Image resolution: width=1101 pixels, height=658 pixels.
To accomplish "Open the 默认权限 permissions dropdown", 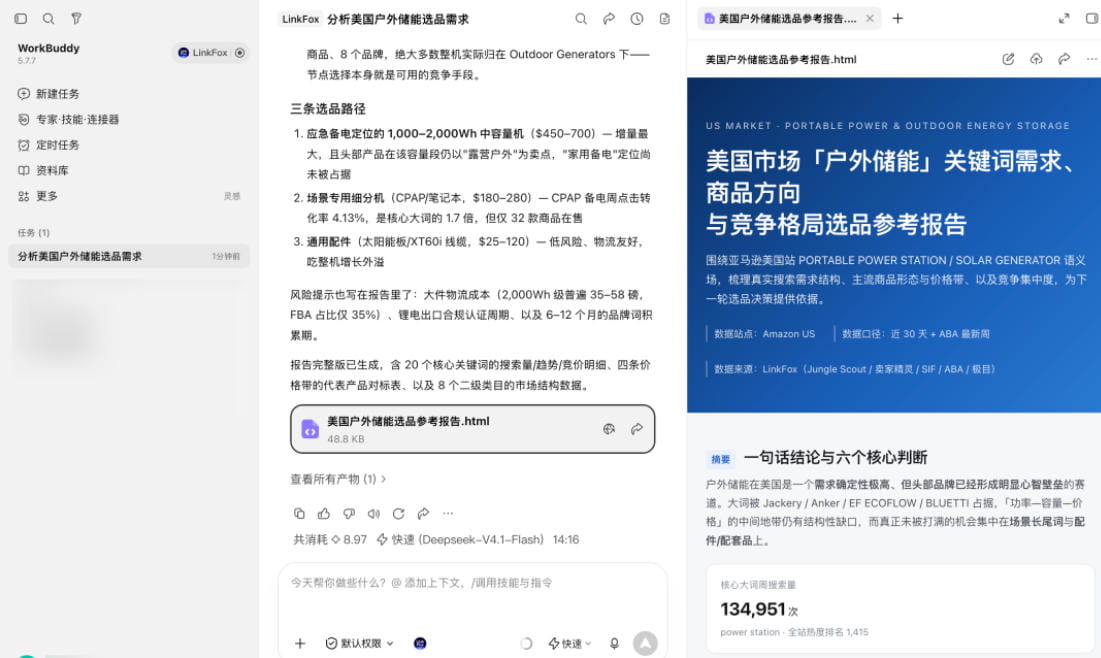I will (x=360, y=643).
